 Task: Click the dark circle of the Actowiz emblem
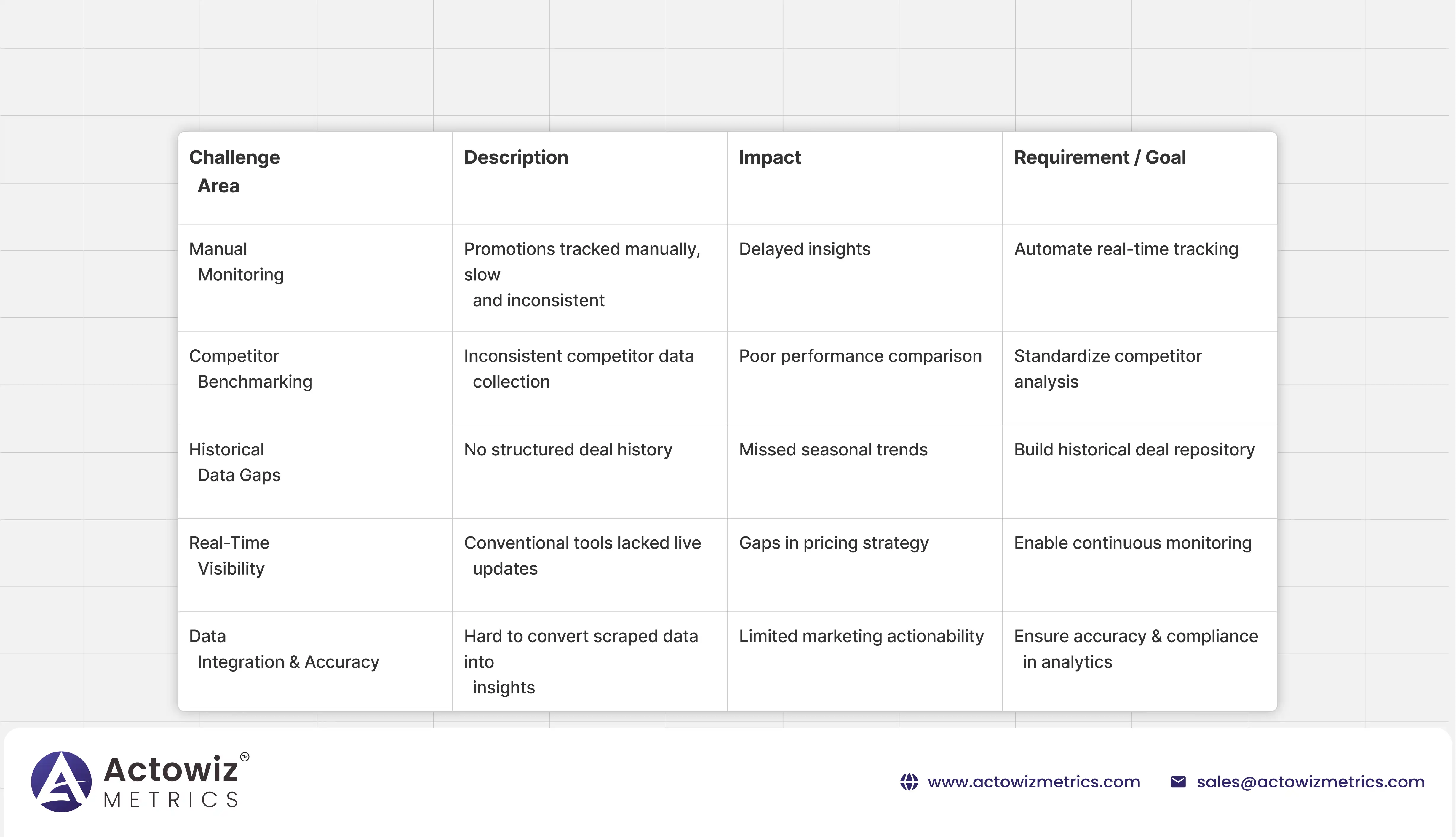[x=61, y=782]
